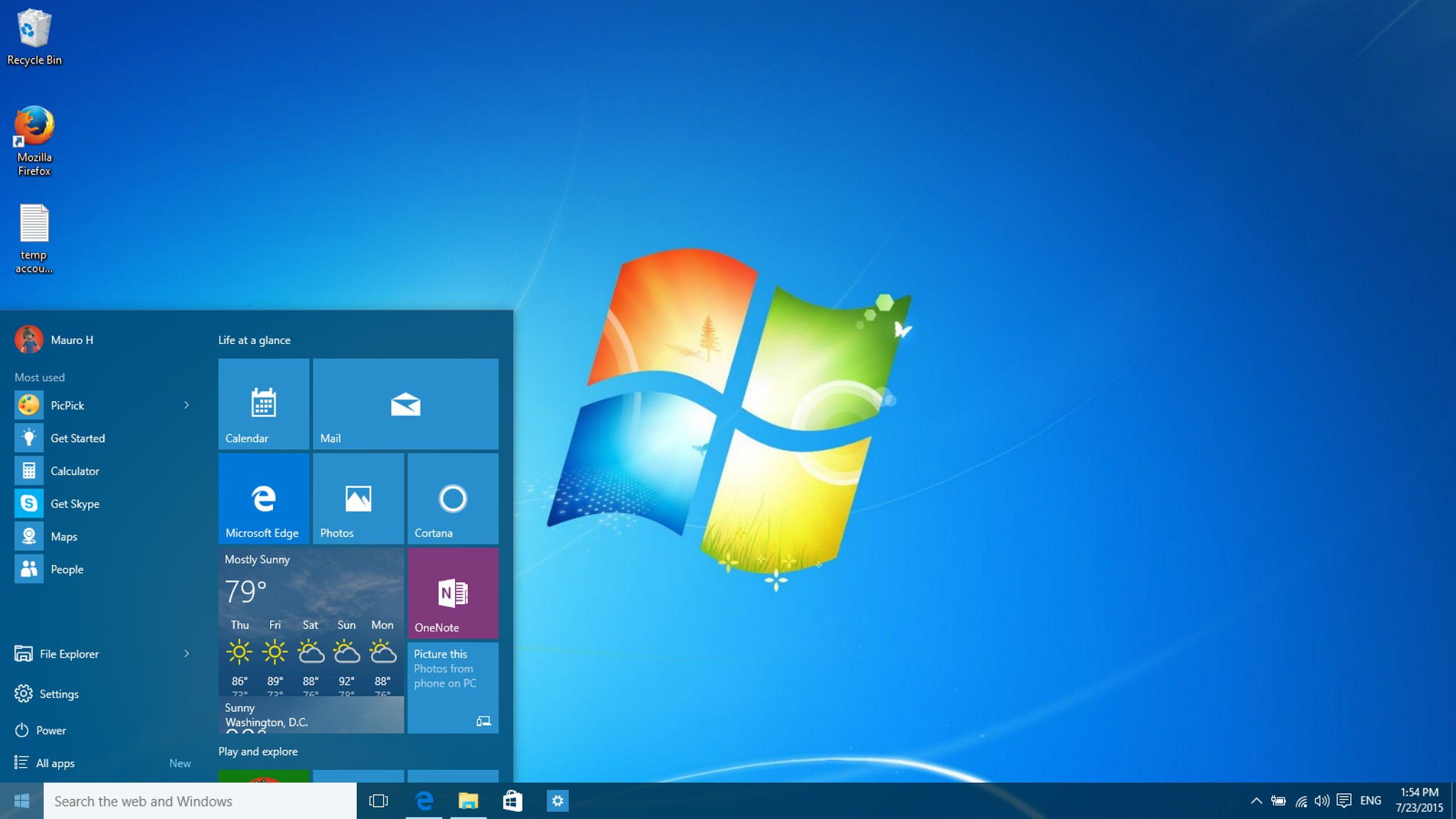Toggle the Windows Store taskbar icon
Image resolution: width=1456 pixels, height=819 pixels.
513,800
